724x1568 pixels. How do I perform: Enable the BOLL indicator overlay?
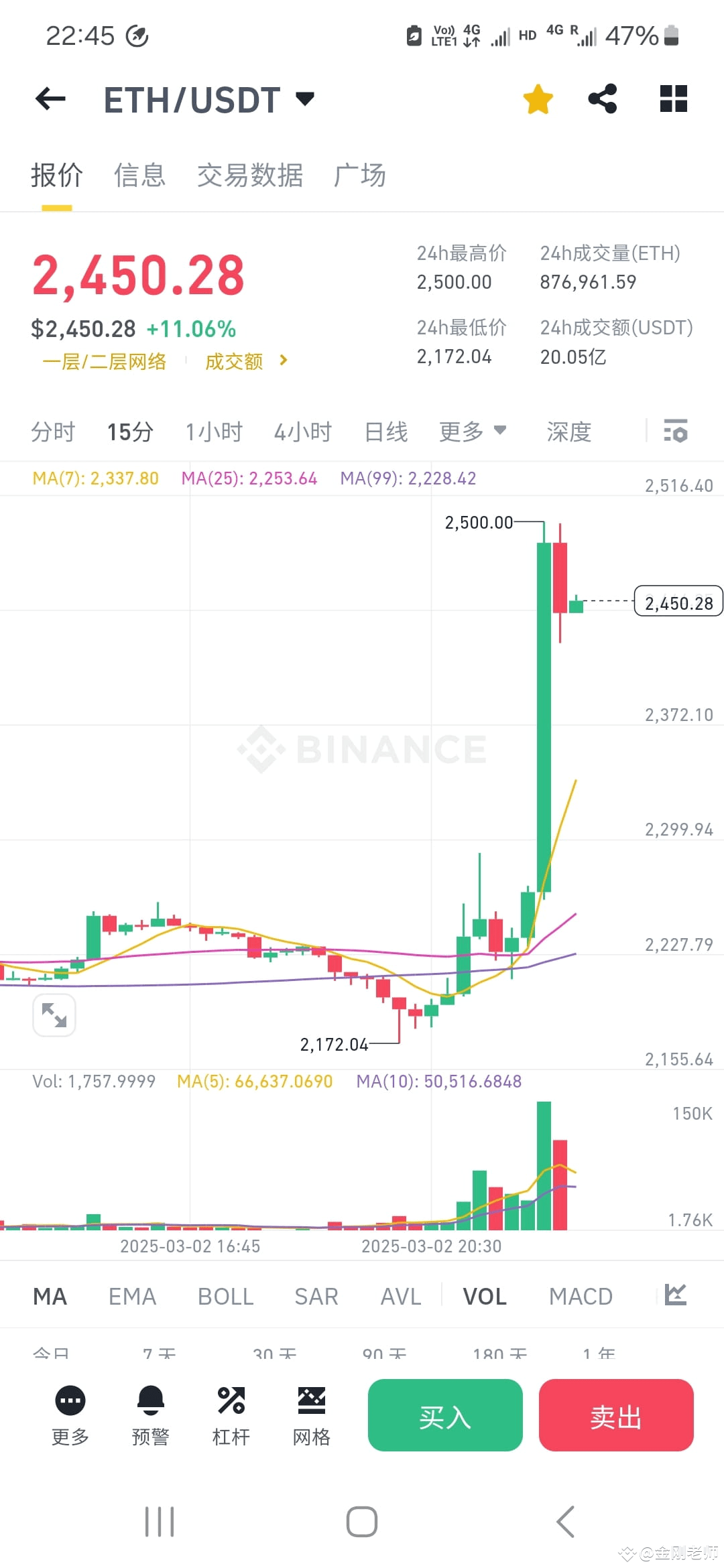coord(225,1296)
